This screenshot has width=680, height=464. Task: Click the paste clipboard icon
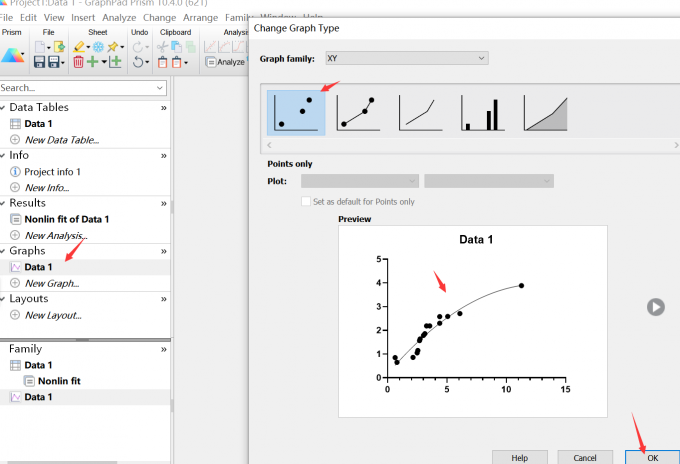coord(162,62)
